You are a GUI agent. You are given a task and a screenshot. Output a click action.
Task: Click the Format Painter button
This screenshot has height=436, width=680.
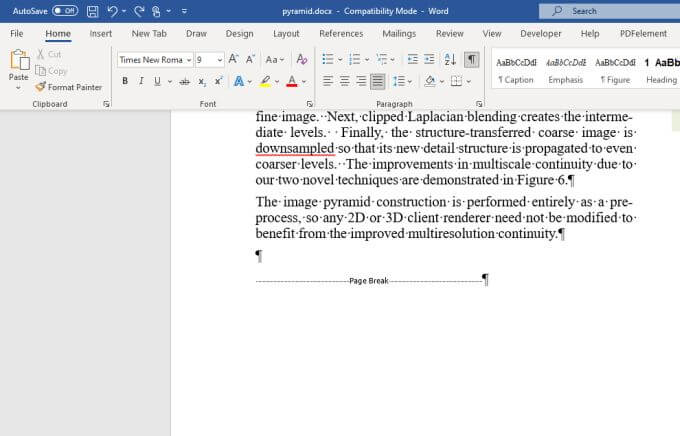[x=69, y=87]
